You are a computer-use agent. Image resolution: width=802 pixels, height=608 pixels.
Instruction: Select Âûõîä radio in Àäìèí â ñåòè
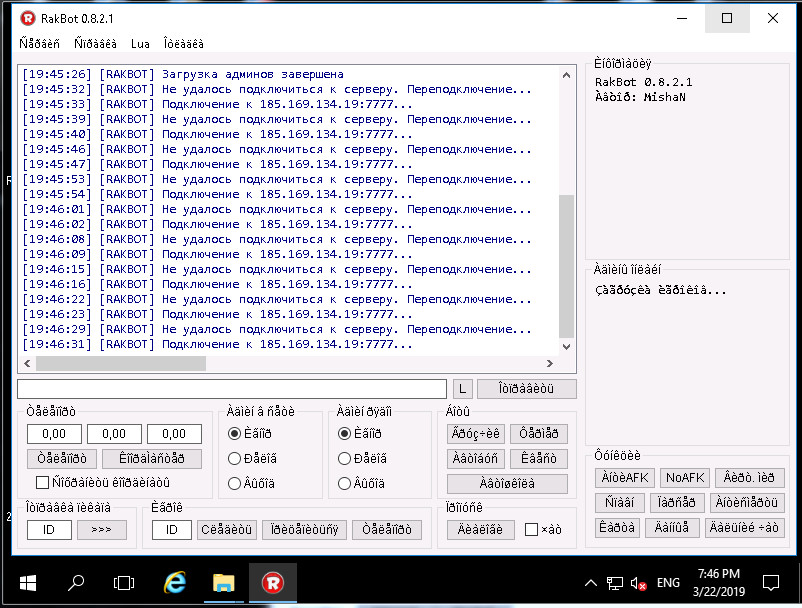pyautogui.click(x=234, y=483)
